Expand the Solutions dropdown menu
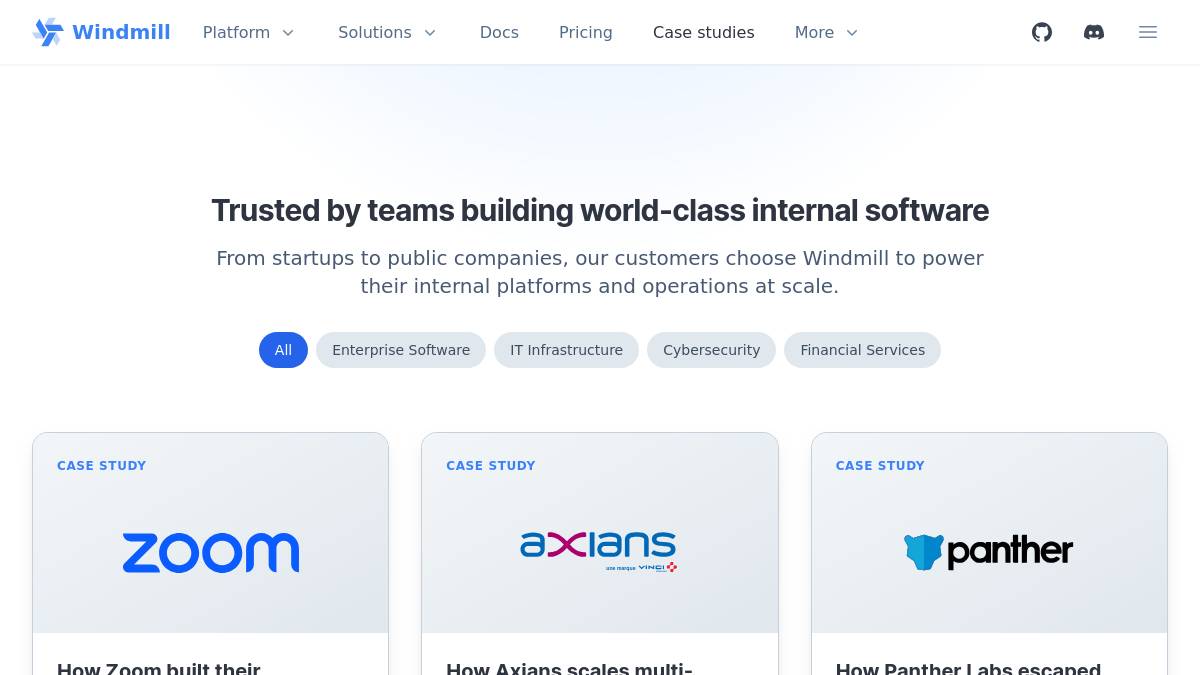Image resolution: width=1200 pixels, height=675 pixels. [x=388, y=32]
